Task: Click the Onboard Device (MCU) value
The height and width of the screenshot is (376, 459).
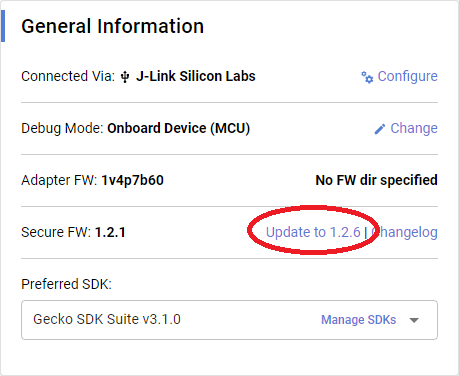Action: point(179,128)
